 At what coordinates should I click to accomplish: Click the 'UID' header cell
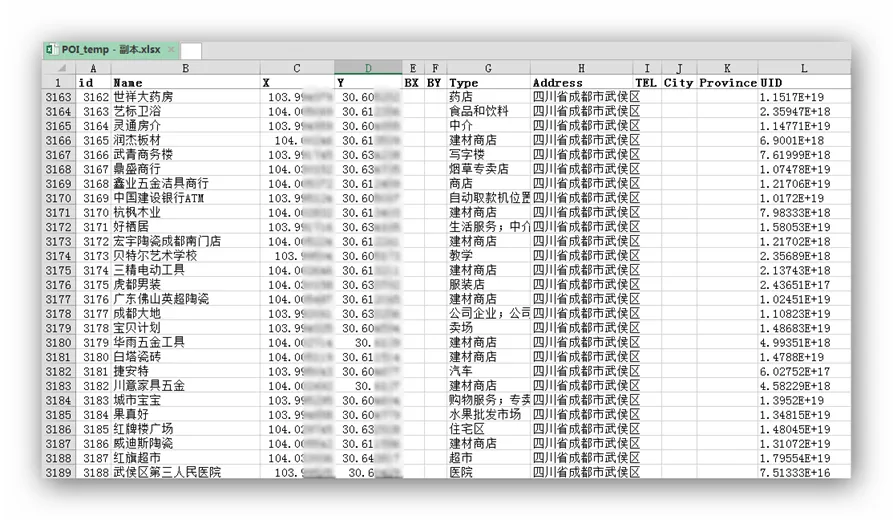pos(804,83)
